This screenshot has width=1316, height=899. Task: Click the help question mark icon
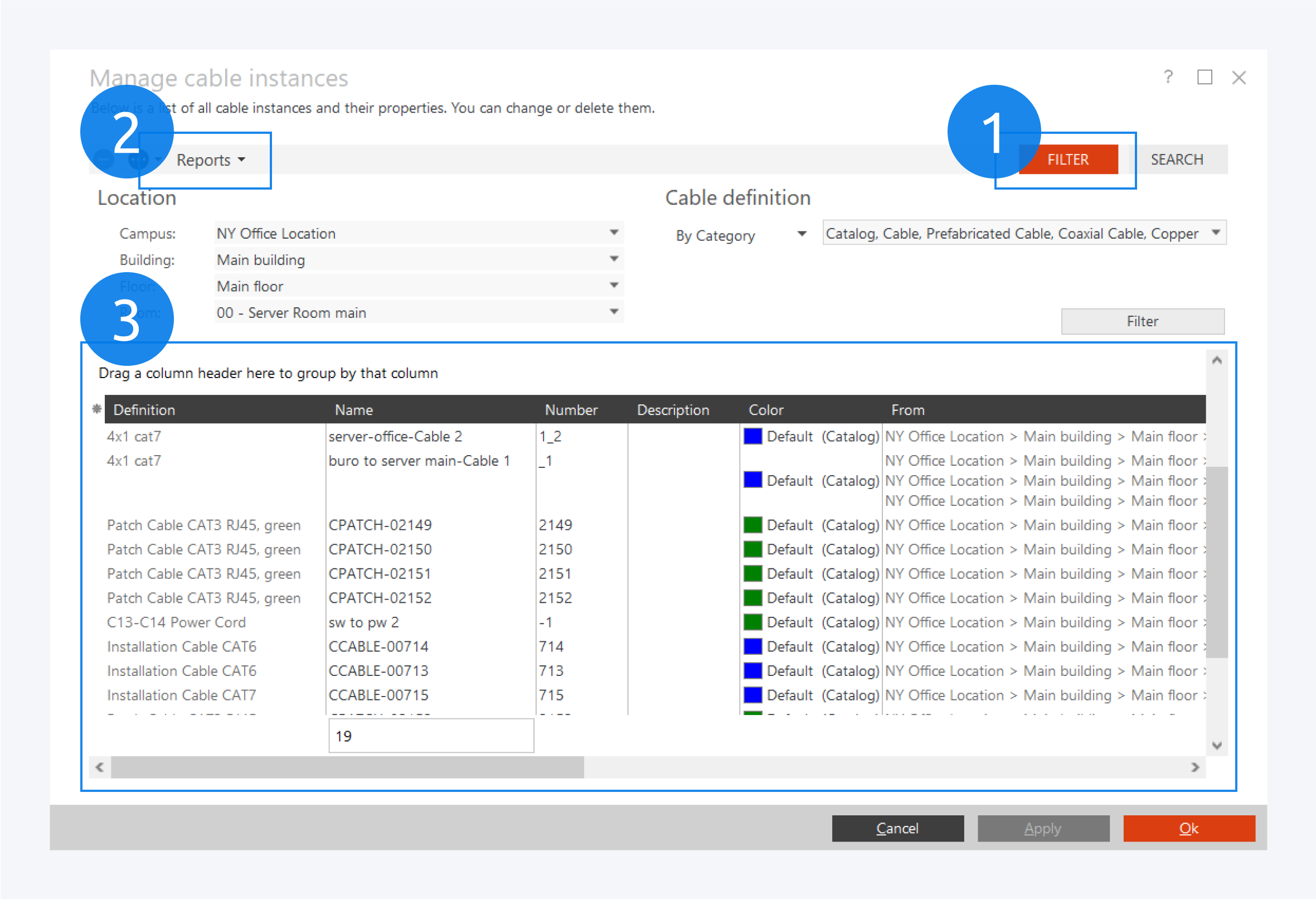pos(1168,77)
